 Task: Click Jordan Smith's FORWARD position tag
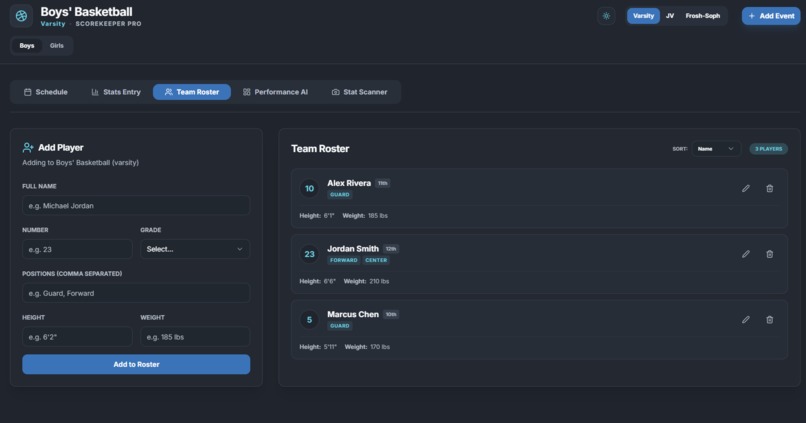pyautogui.click(x=343, y=260)
